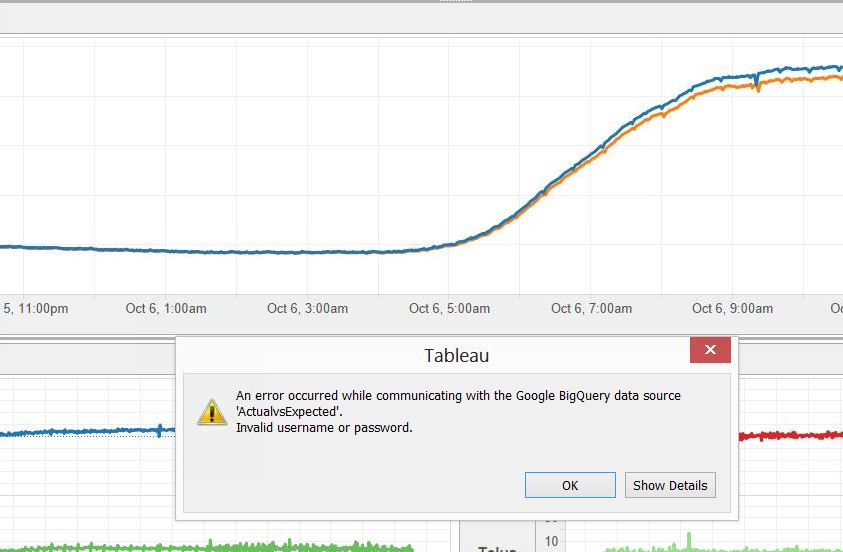Click the 'Oct 6, 9:00am' axis label
Screen dimensions: 843x552
732,309
